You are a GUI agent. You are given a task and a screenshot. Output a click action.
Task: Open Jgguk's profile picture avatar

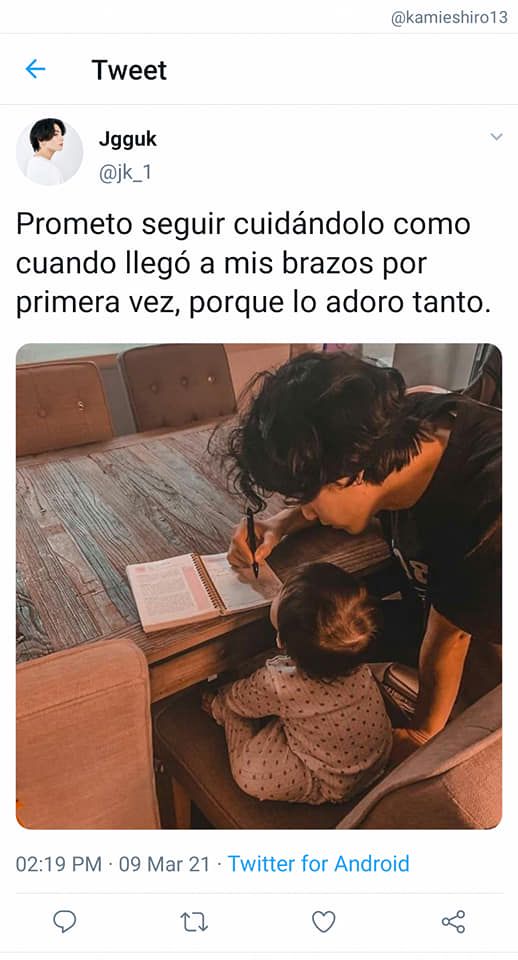pos(49,151)
